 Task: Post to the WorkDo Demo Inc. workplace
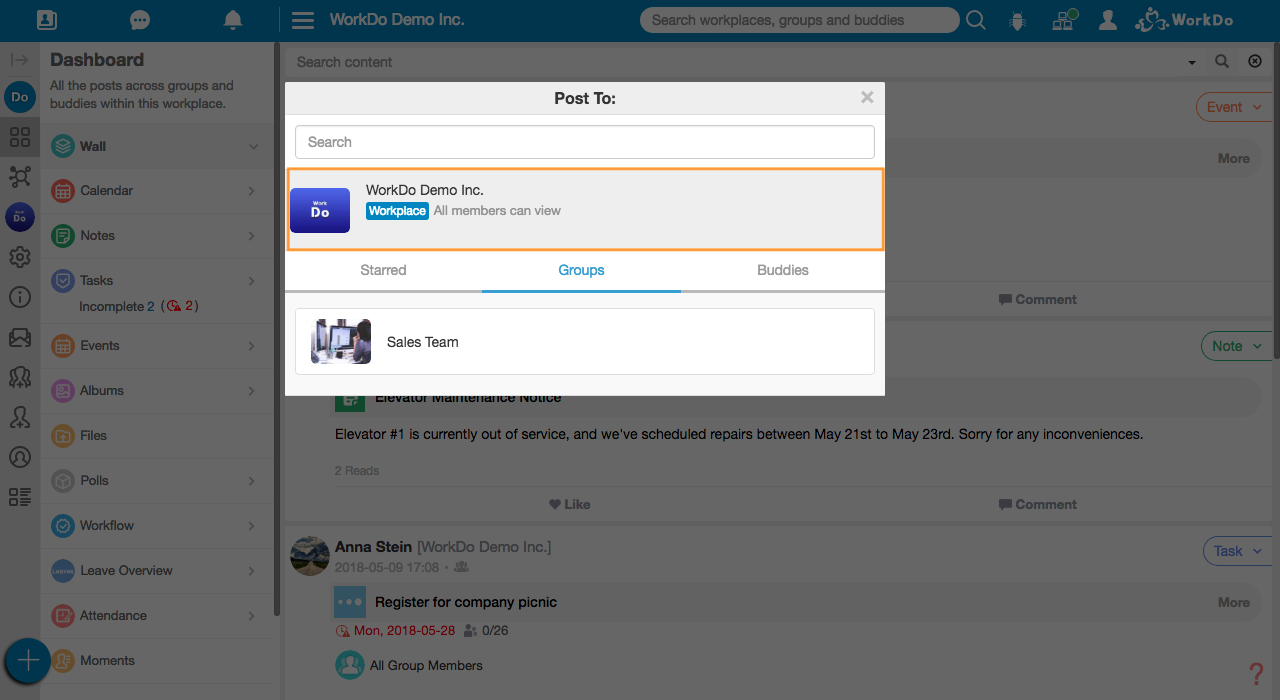click(x=586, y=210)
